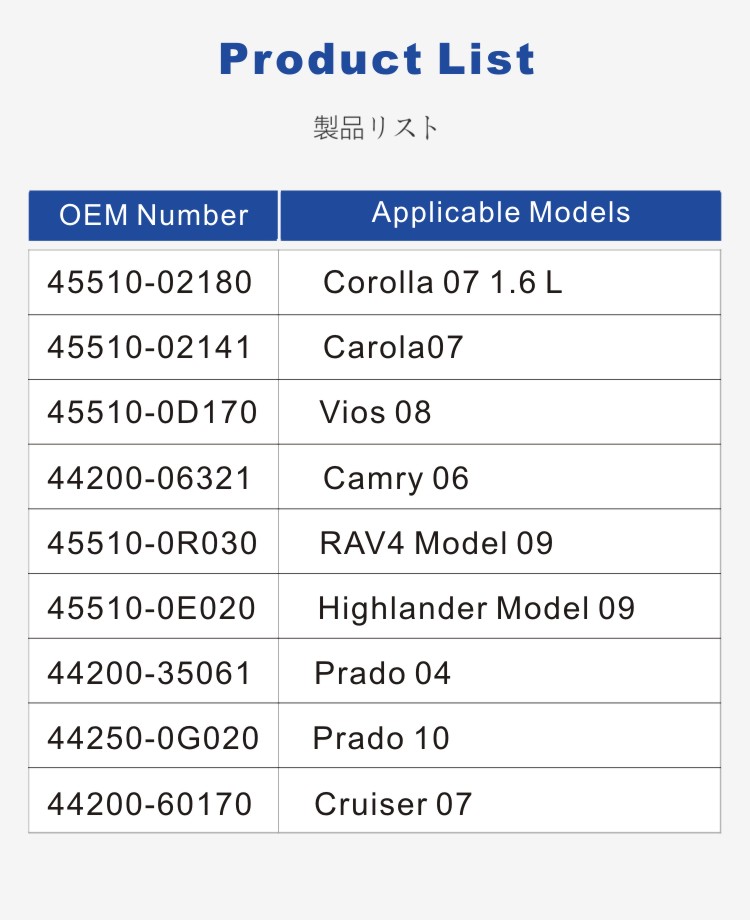The width and height of the screenshot is (750, 920).
Task: Click the Cruiser 07 model cell
Action: 393,804
